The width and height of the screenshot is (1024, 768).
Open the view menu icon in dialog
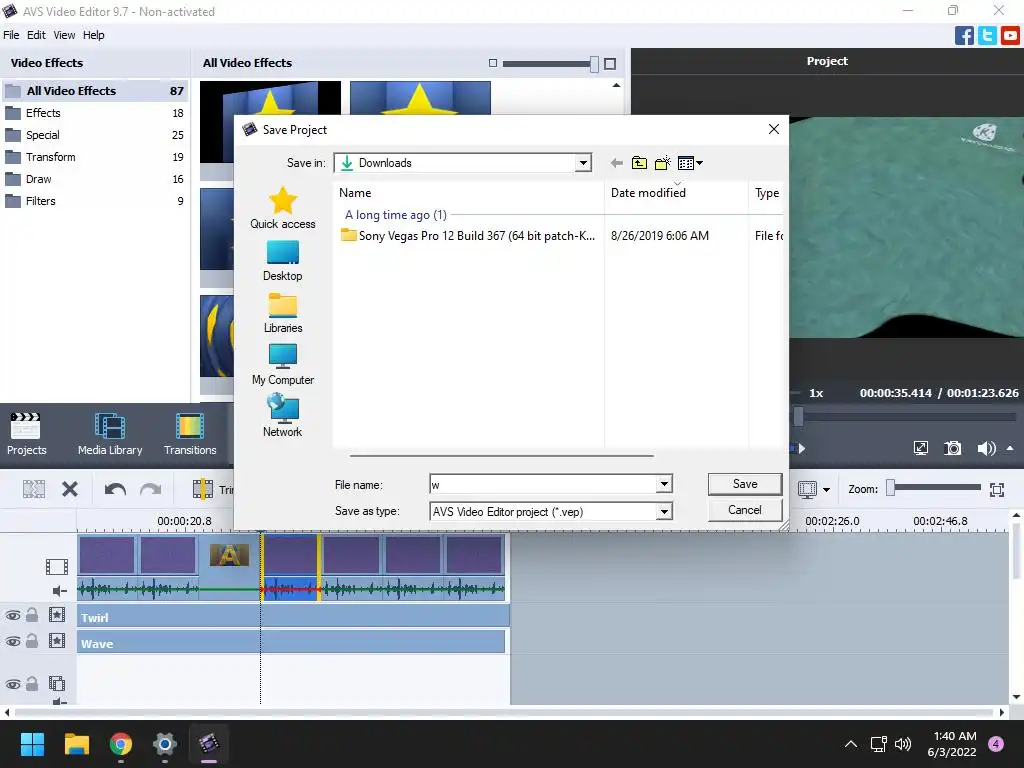tap(690, 163)
